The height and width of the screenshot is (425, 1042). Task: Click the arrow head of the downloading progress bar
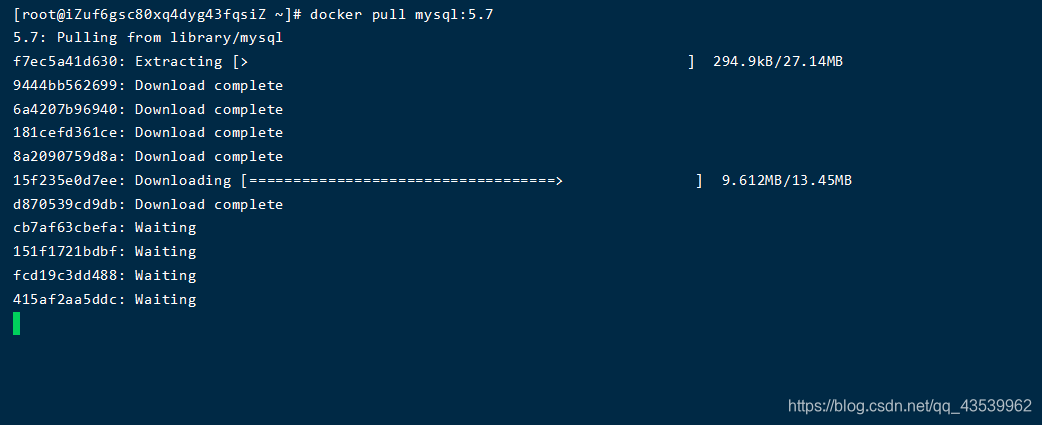click(559, 181)
